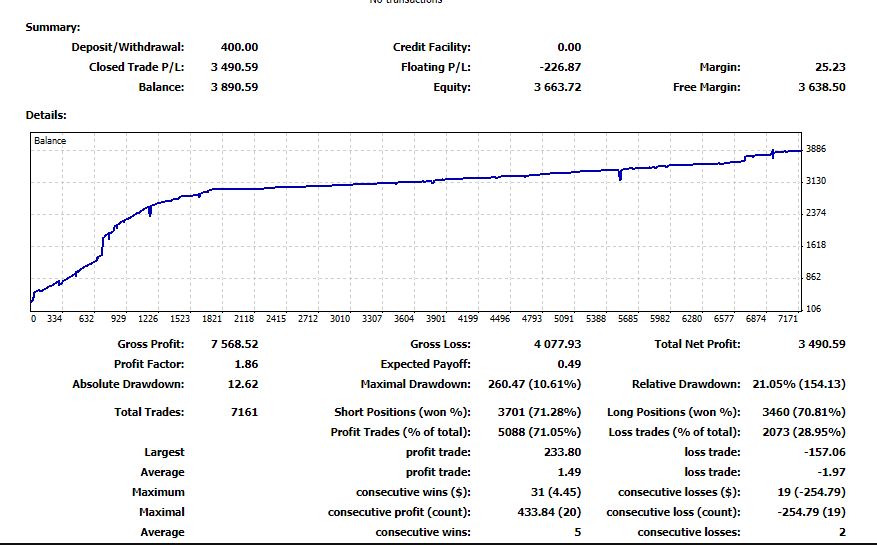Screen dimensions: 877x545
Task: Click the 3886 y-axis label on chart
Action: (x=816, y=149)
